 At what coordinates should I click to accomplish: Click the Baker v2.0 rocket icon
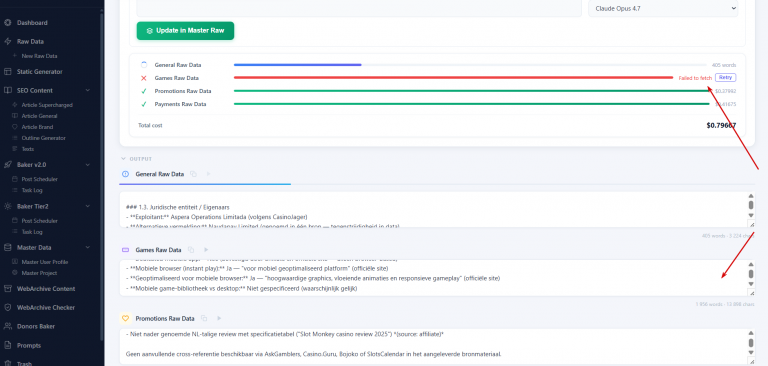click(7, 165)
